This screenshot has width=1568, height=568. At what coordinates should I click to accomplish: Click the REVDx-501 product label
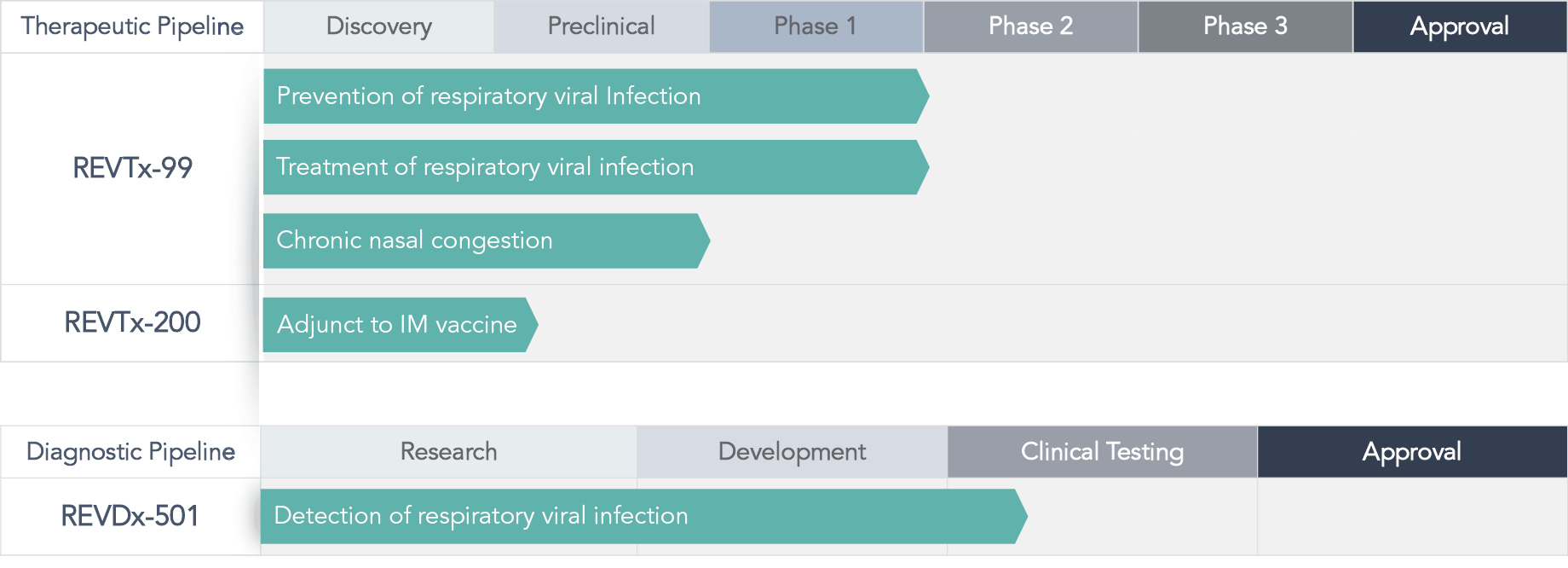point(130,516)
